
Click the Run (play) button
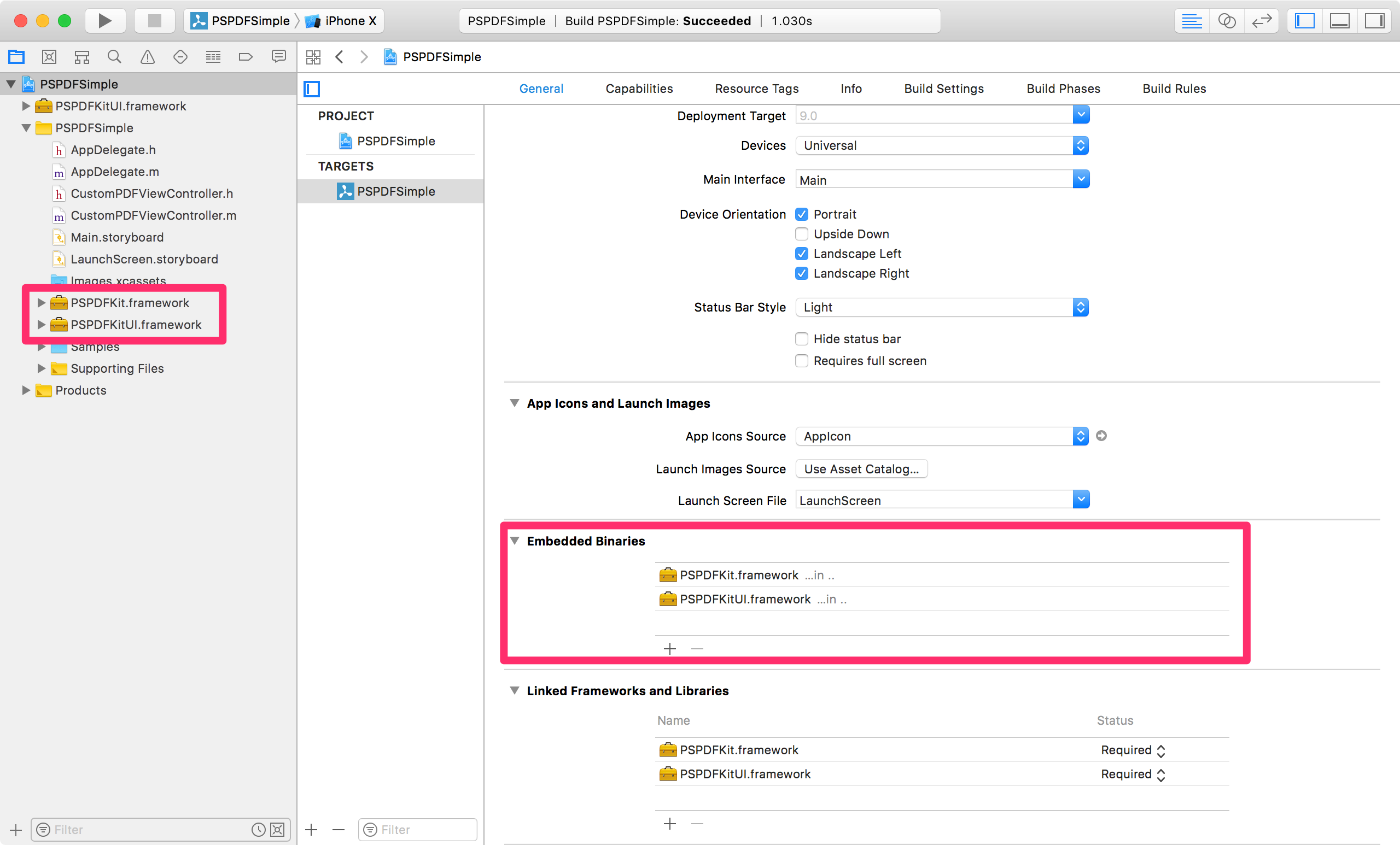pos(104,21)
